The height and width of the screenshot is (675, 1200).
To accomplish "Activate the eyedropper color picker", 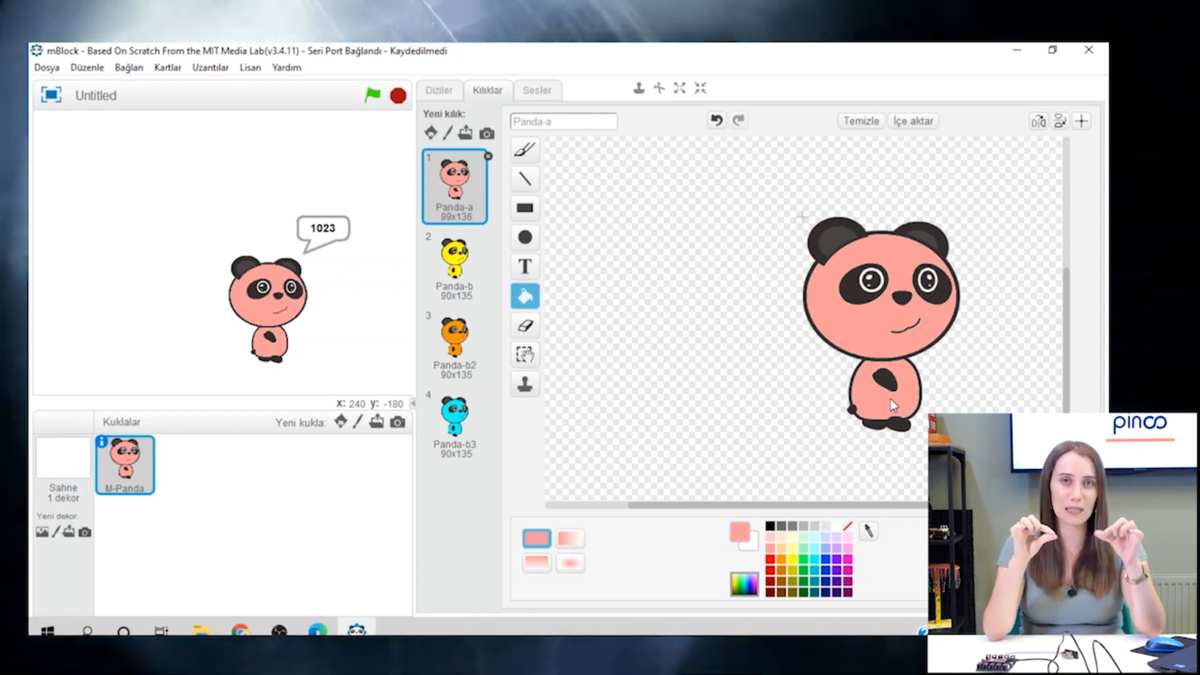I will click(x=868, y=532).
